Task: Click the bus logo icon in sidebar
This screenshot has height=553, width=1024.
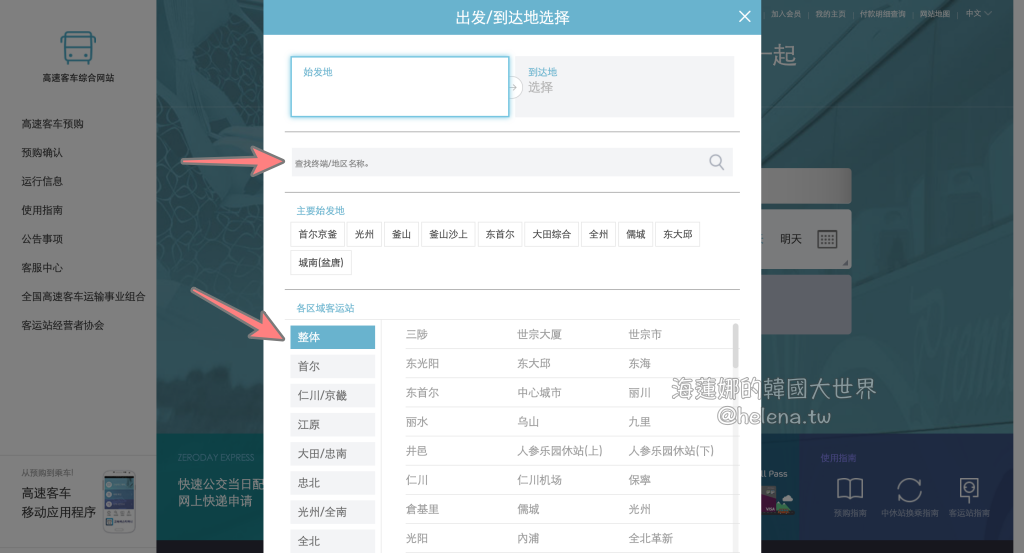Action: click(78, 48)
